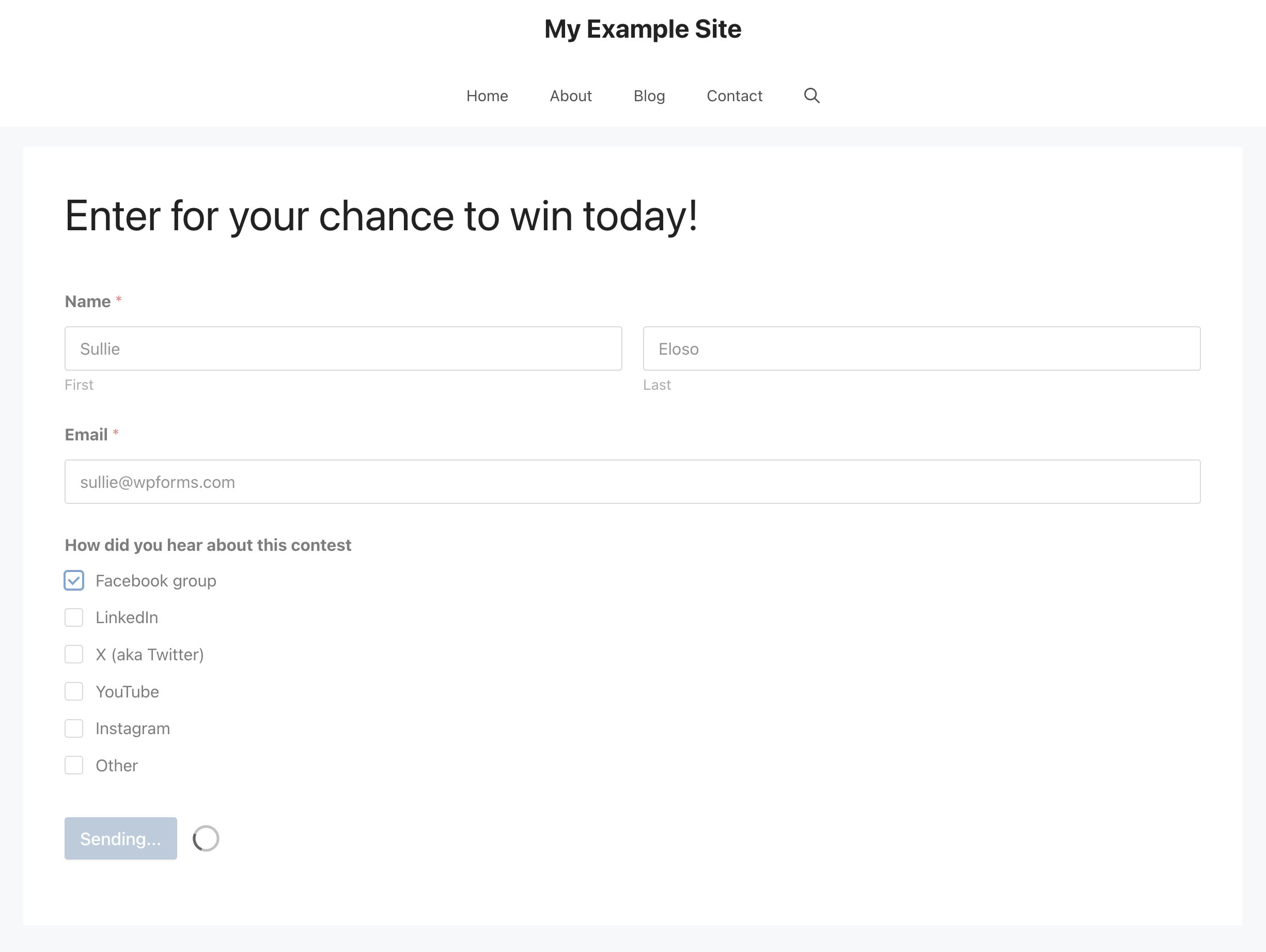Navigate to the Blog menu item
This screenshot has width=1266, height=952.
point(649,96)
